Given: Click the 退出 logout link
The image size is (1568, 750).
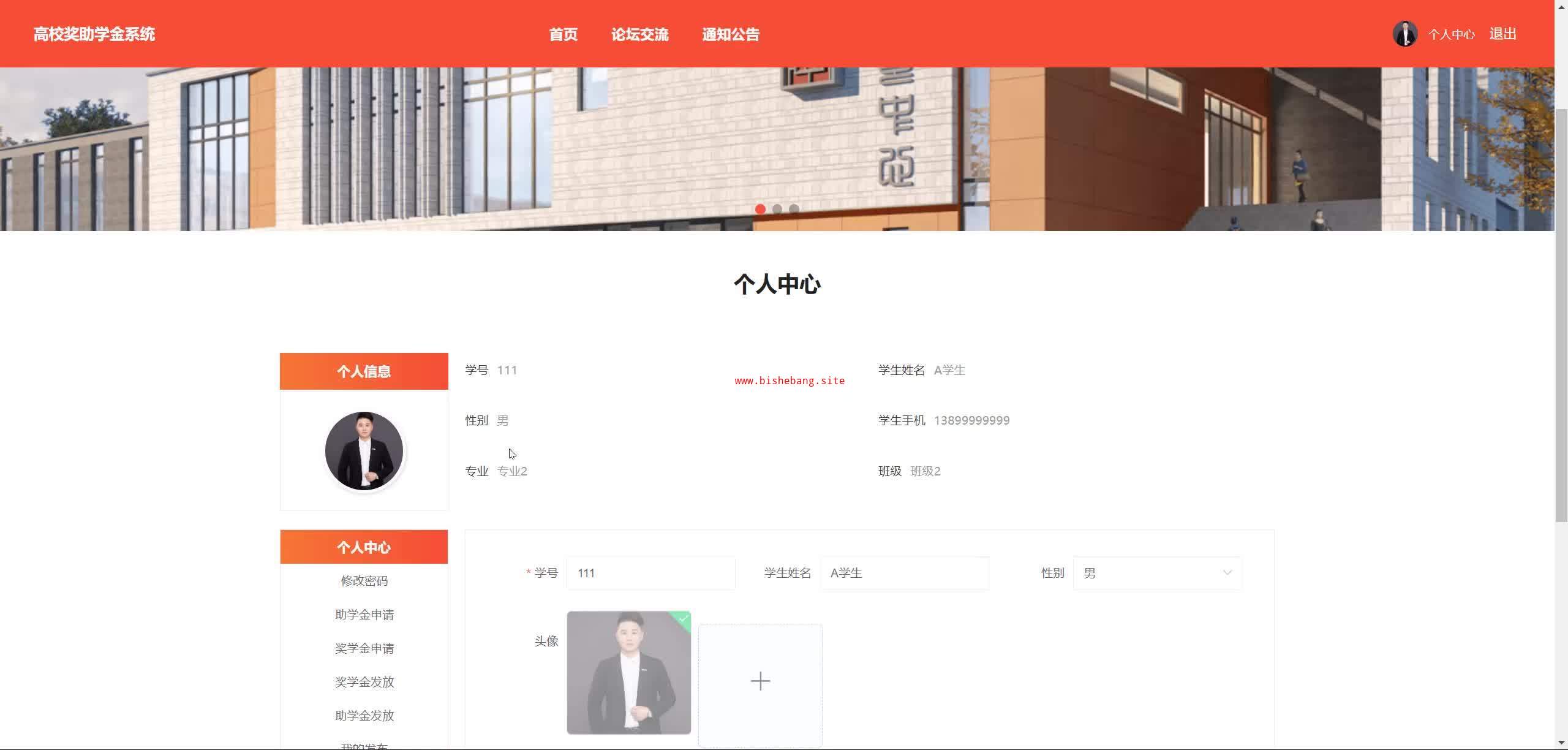Looking at the screenshot, I should (x=1502, y=34).
